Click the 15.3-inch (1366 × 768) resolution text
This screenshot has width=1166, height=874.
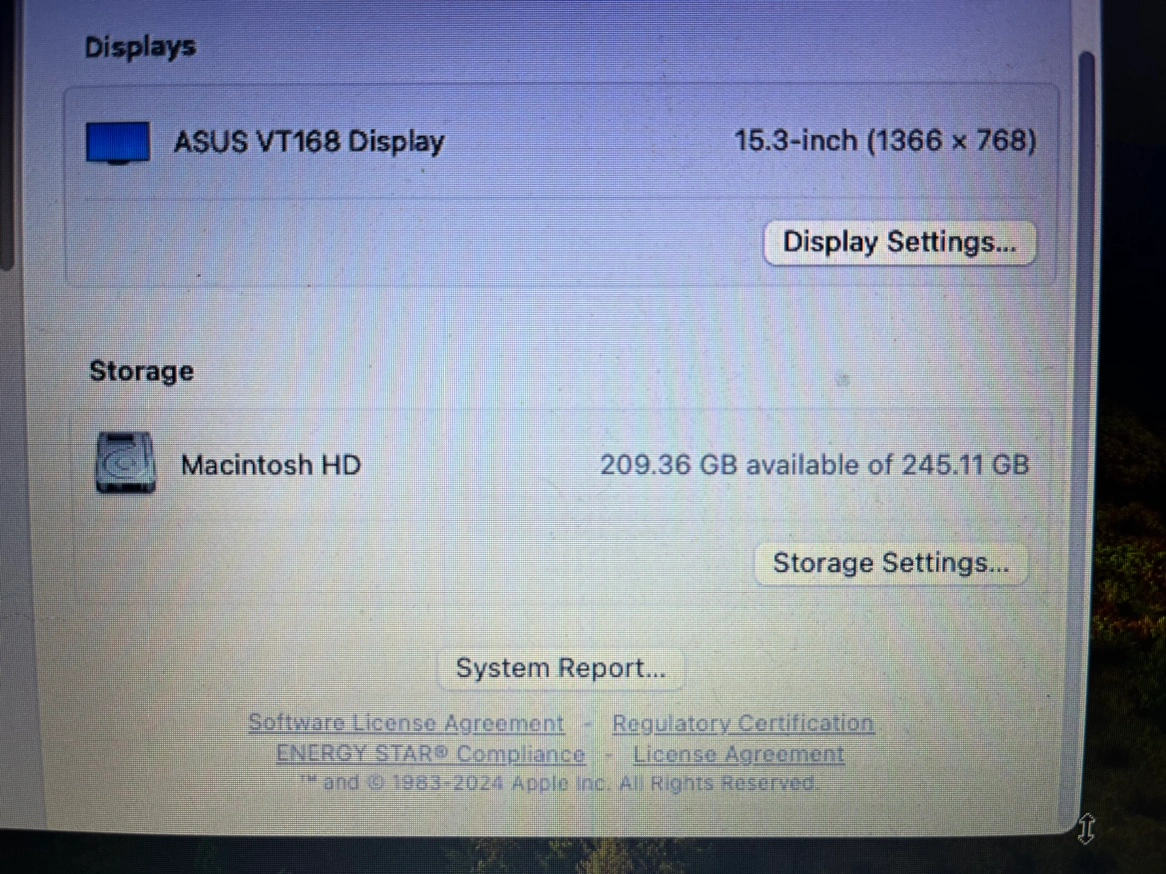tap(885, 141)
